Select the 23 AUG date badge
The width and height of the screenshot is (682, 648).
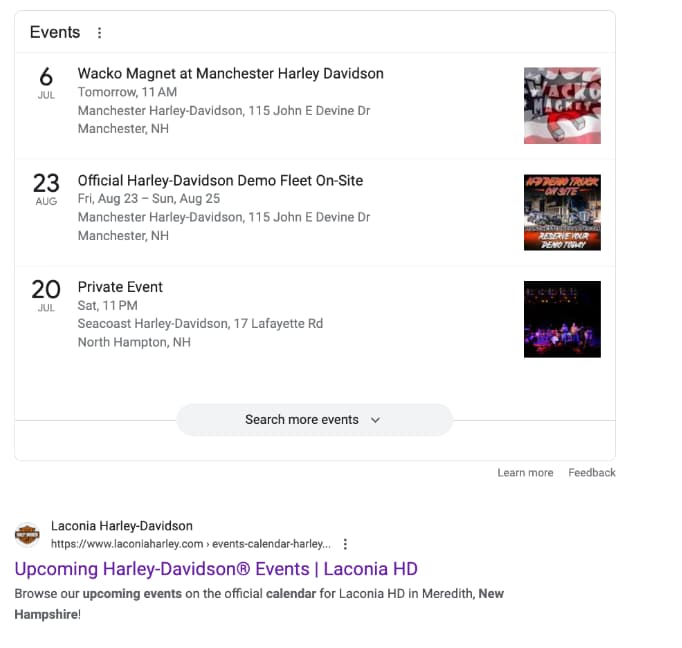tap(46, 189)
